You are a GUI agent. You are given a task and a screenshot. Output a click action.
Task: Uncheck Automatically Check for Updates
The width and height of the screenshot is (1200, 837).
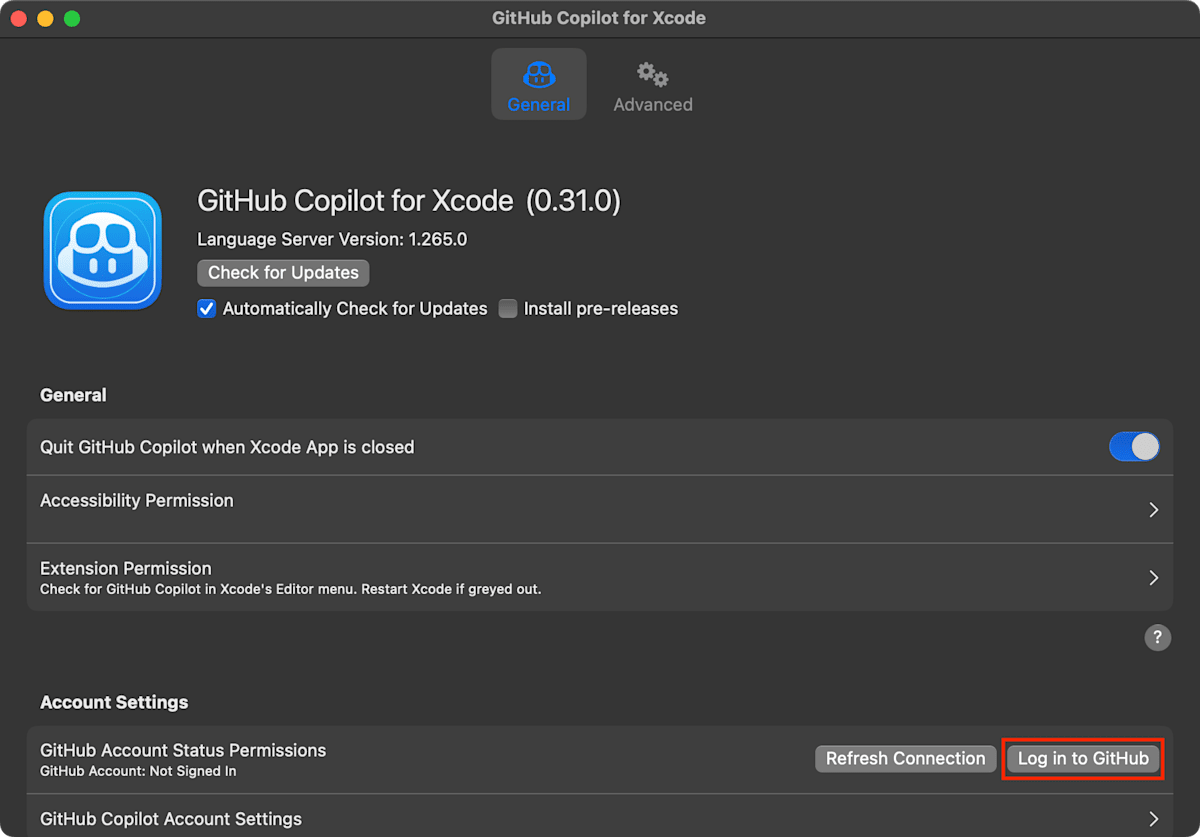[207, 309]
